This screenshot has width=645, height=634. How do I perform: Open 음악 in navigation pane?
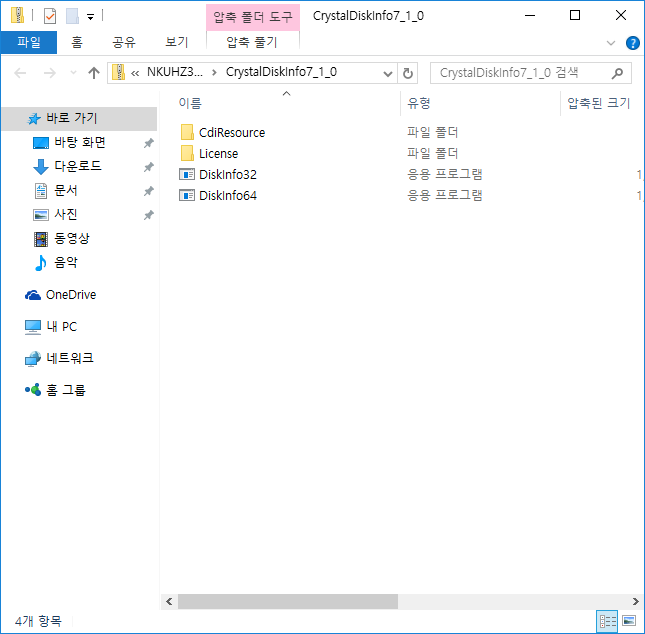[x=65, y=262]
